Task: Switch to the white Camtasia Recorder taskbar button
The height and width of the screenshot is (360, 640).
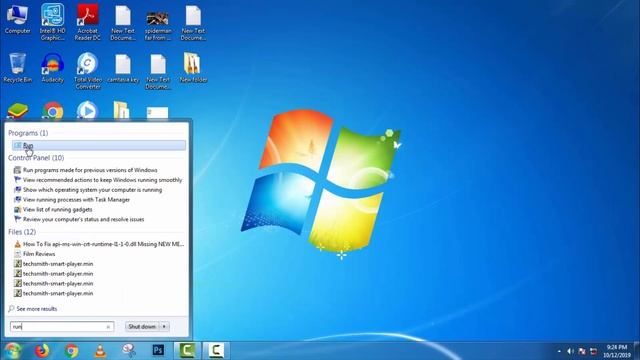Action: [x=216, y=351]
